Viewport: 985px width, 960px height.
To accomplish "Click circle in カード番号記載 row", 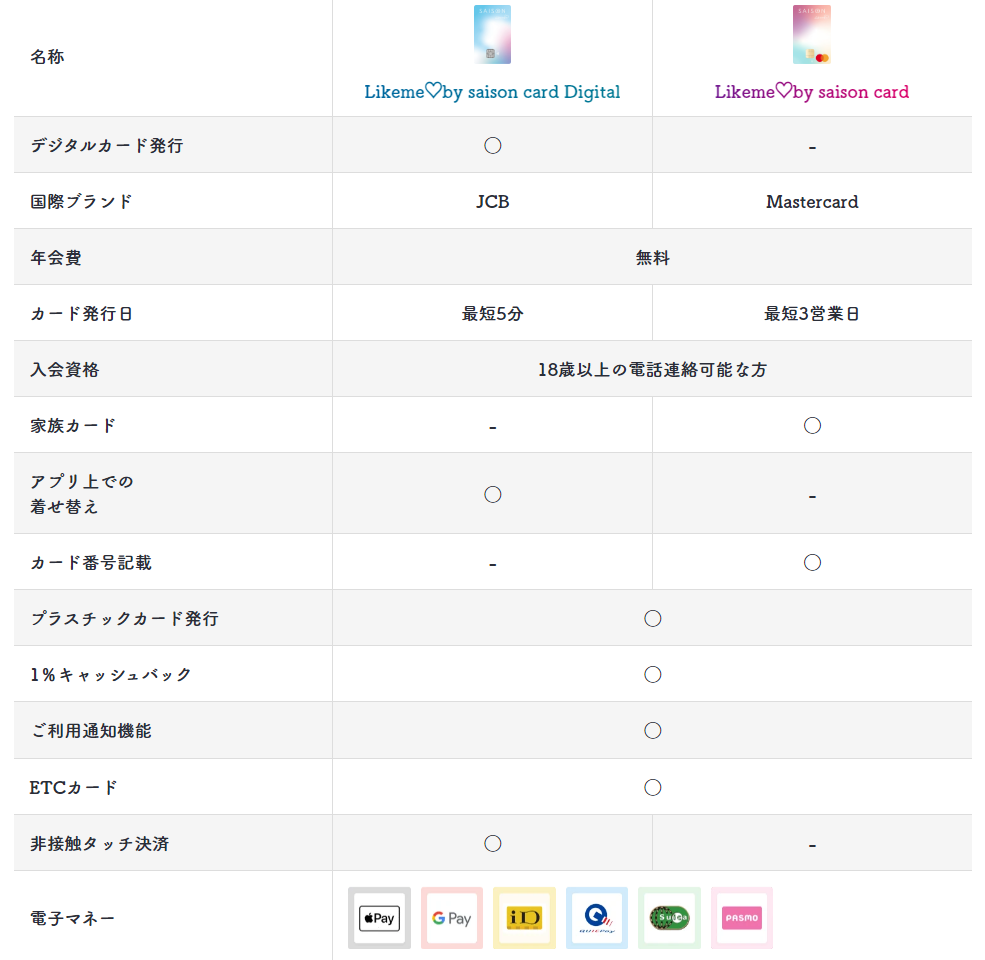I will [812, 562].
